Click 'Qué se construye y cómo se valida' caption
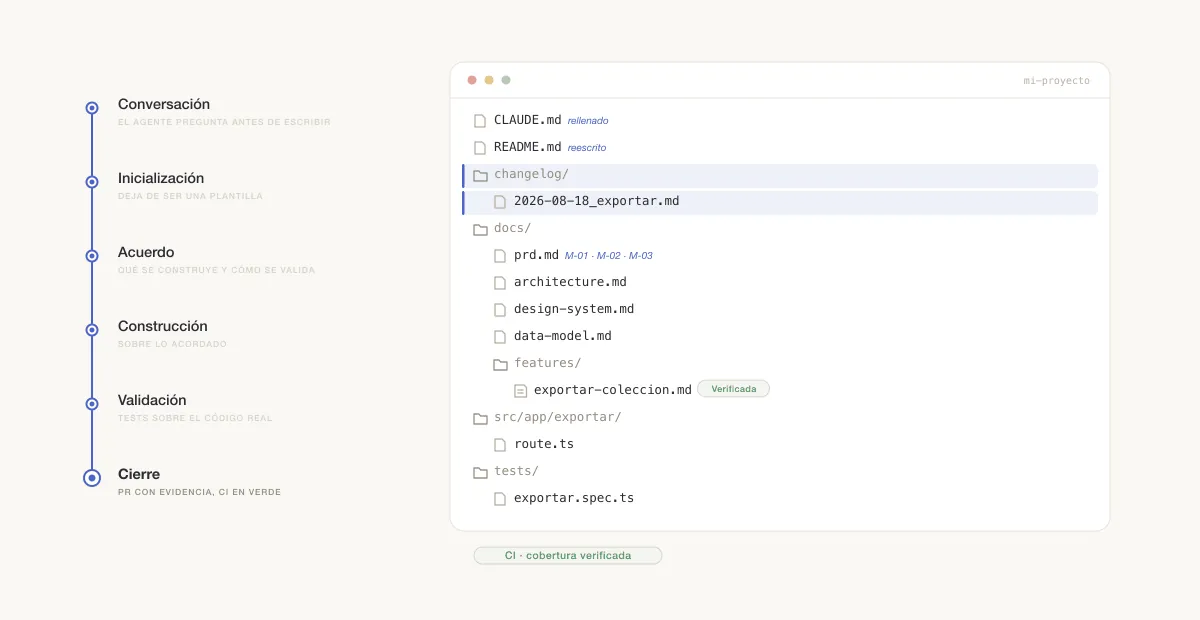 (216, 270)
